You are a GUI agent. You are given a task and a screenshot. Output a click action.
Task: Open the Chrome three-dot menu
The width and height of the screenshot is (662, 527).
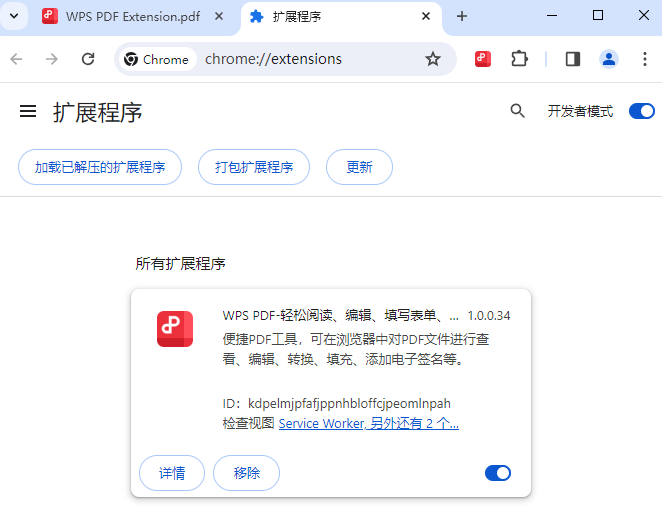coord(645,59)
